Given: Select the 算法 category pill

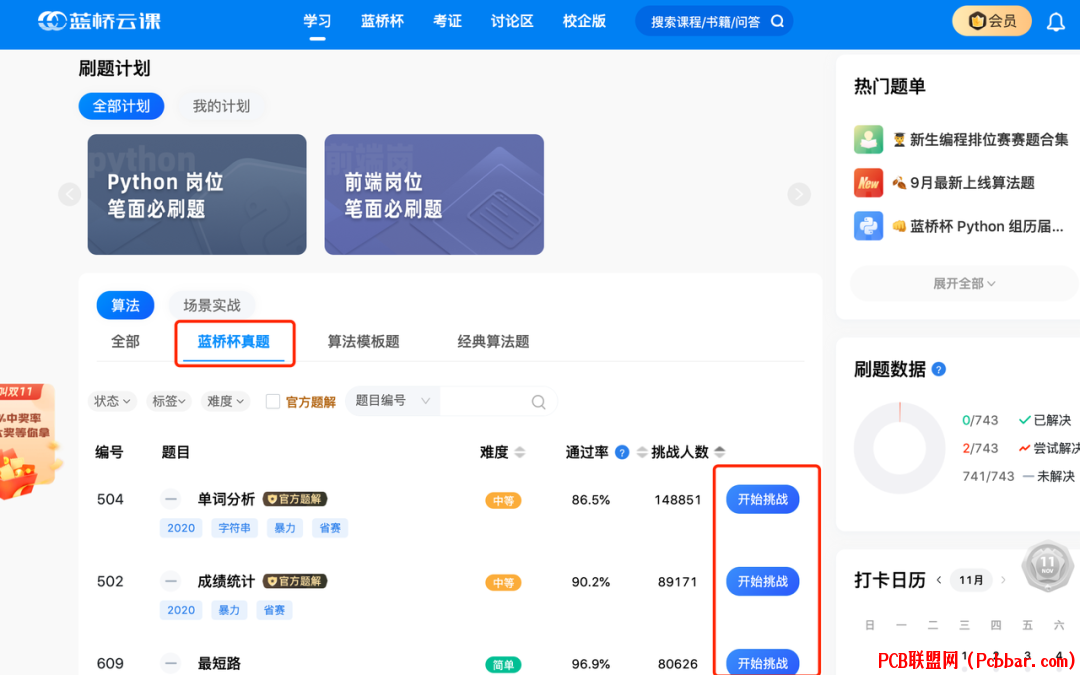Looking at the screenshot, I should coord(125,305).
